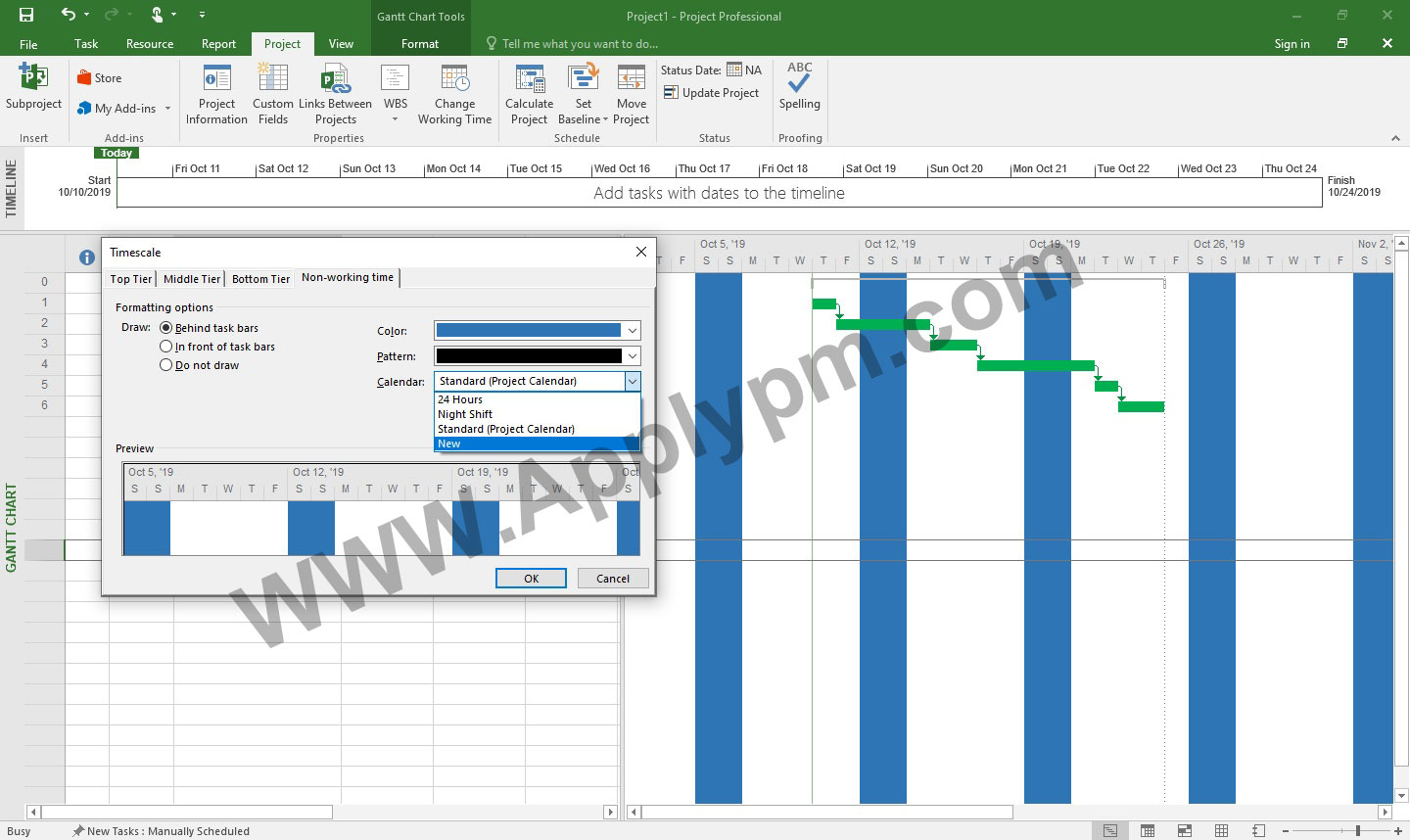Expand My Add-ins dropdown

167,109
